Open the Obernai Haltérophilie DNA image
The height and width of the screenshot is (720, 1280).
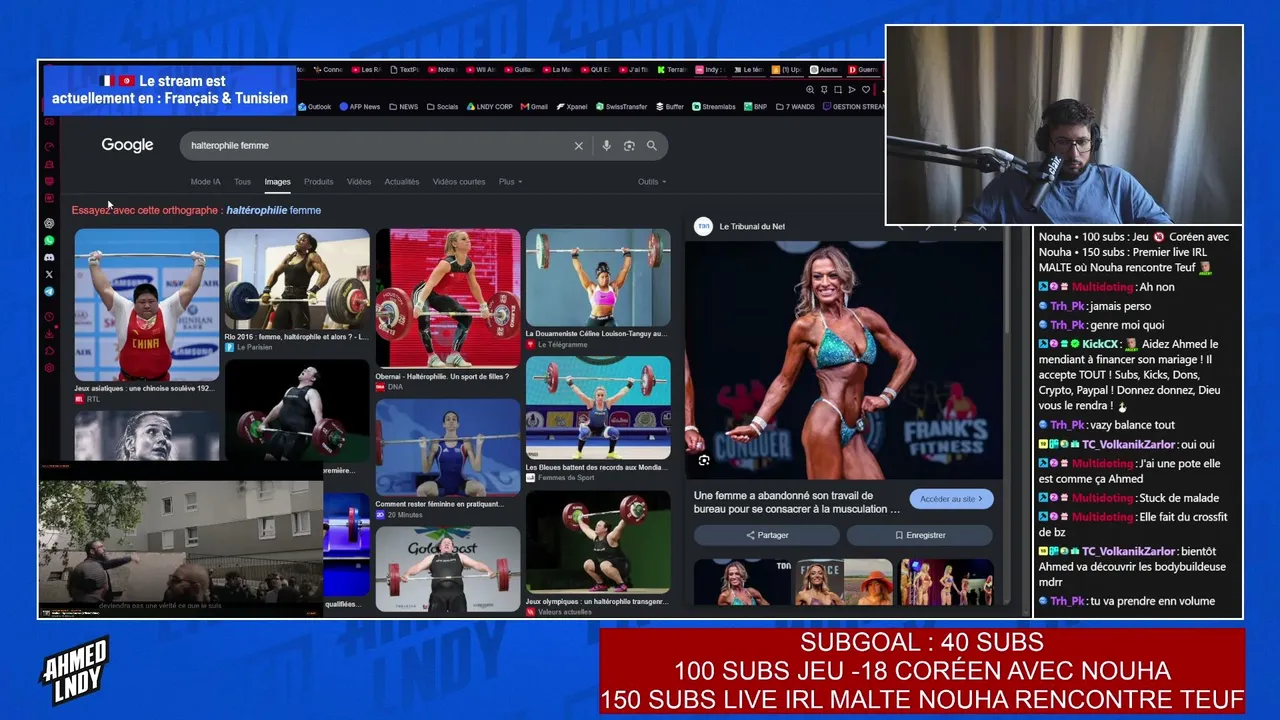pyautogui.click(x=448, y=298)
